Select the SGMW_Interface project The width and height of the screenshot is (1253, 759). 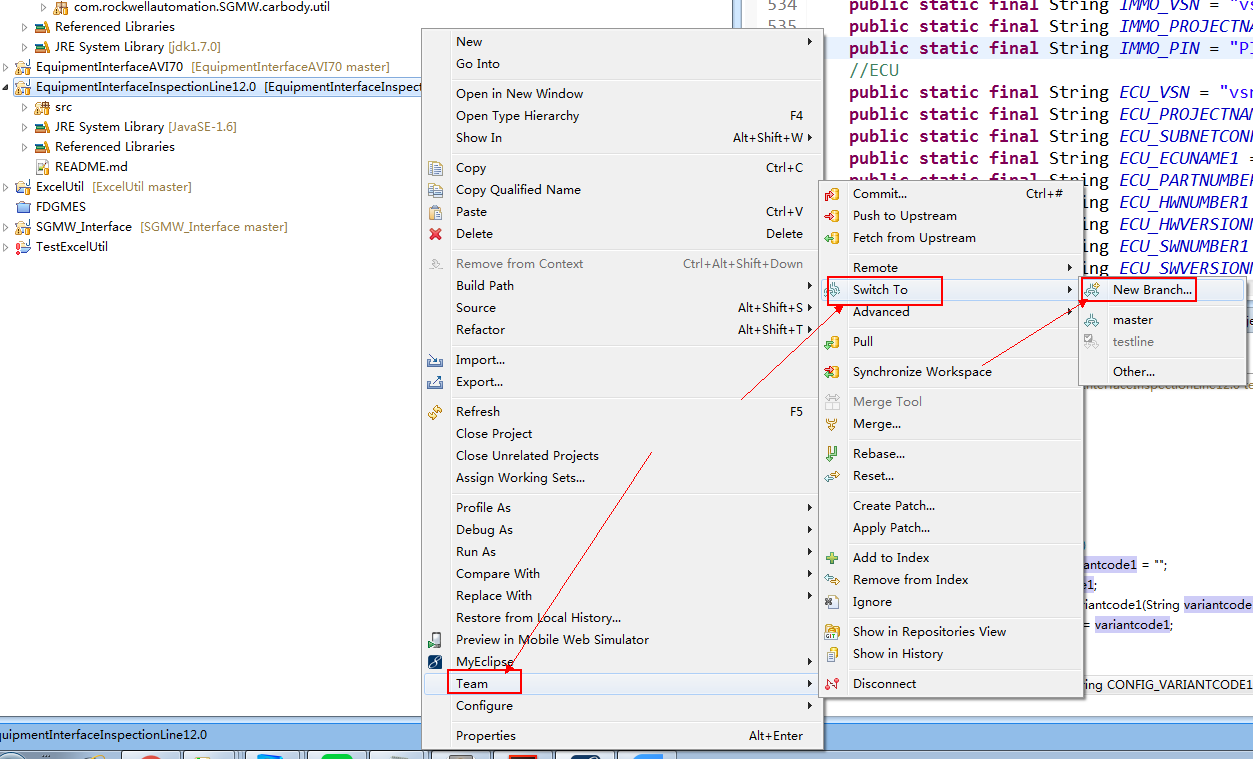(84, 227)
